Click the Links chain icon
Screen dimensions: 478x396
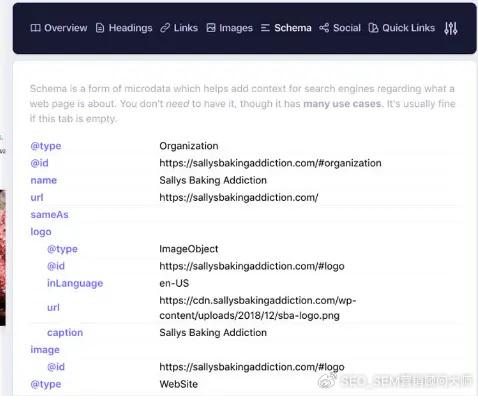[x=165, y=28]
